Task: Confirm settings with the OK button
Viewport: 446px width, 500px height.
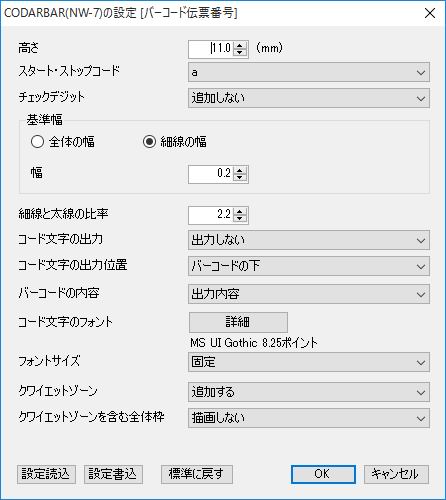Action: click(x=323, y=474)
